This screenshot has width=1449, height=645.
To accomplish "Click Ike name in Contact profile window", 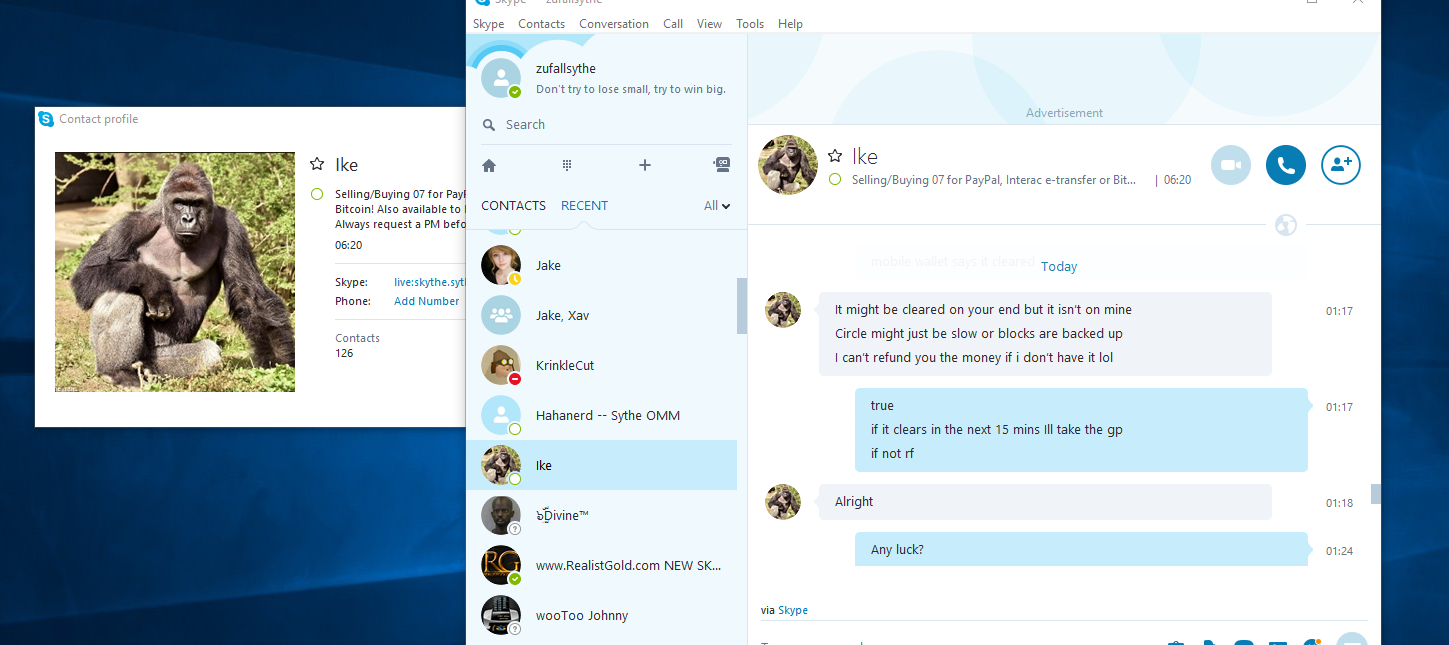I will click(x=346, y=165).
